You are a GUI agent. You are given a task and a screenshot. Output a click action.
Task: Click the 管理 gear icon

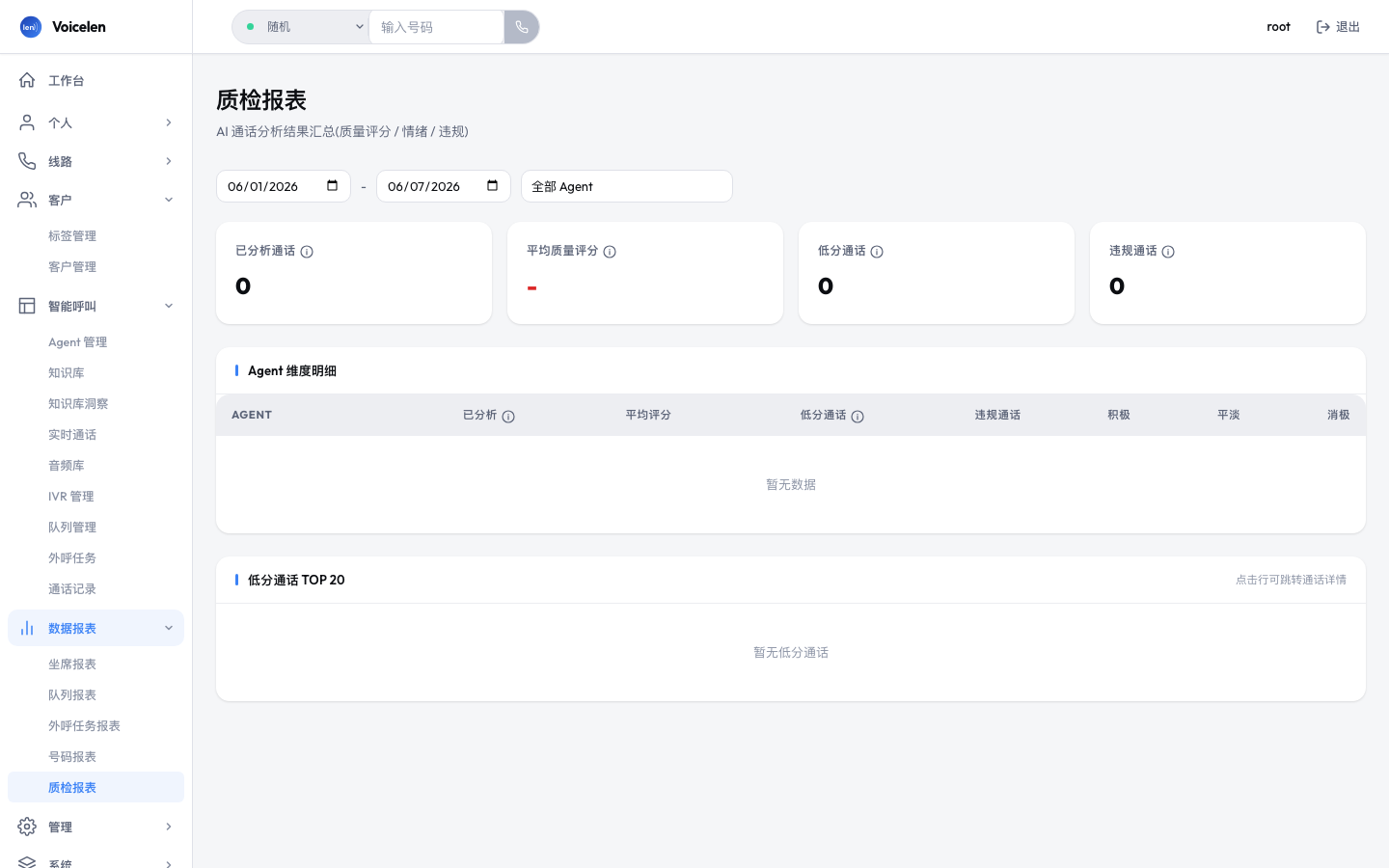(27, 827)
